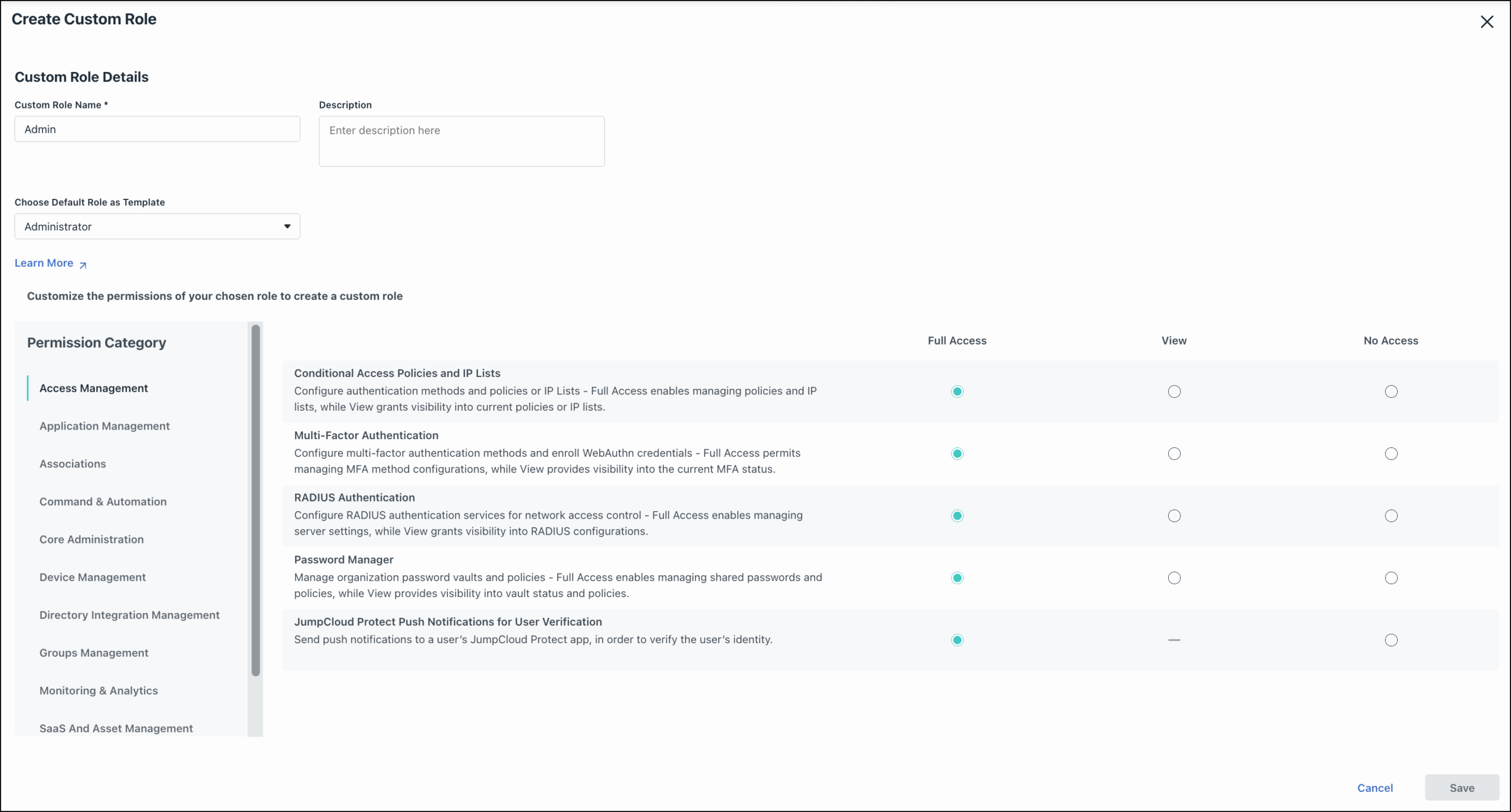Choose No Access for RADIUS Authentication
Screen dimensions: 1511x812
pos(1391,516)
